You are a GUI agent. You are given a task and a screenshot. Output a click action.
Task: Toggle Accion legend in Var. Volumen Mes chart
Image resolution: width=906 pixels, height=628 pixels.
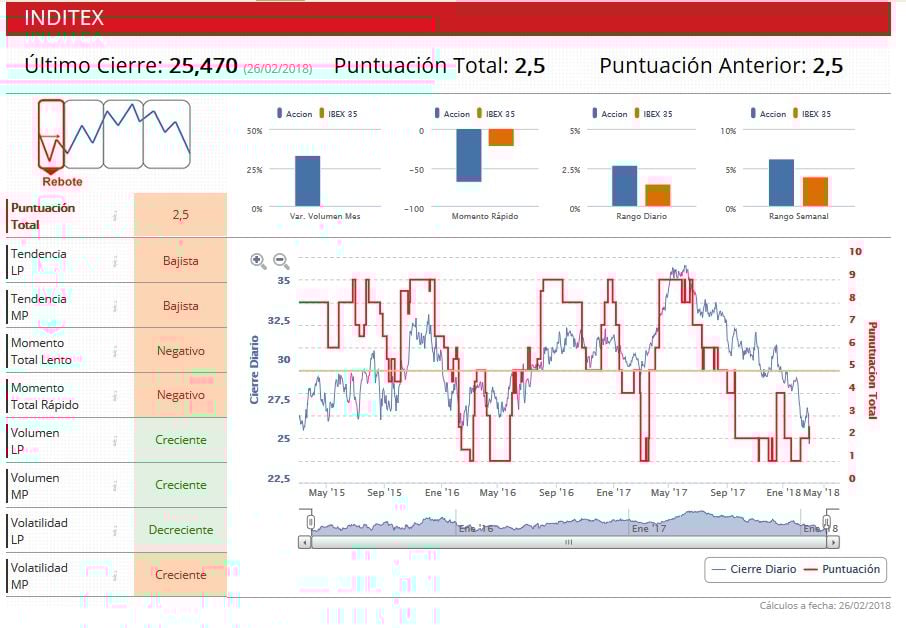point(295,114)
